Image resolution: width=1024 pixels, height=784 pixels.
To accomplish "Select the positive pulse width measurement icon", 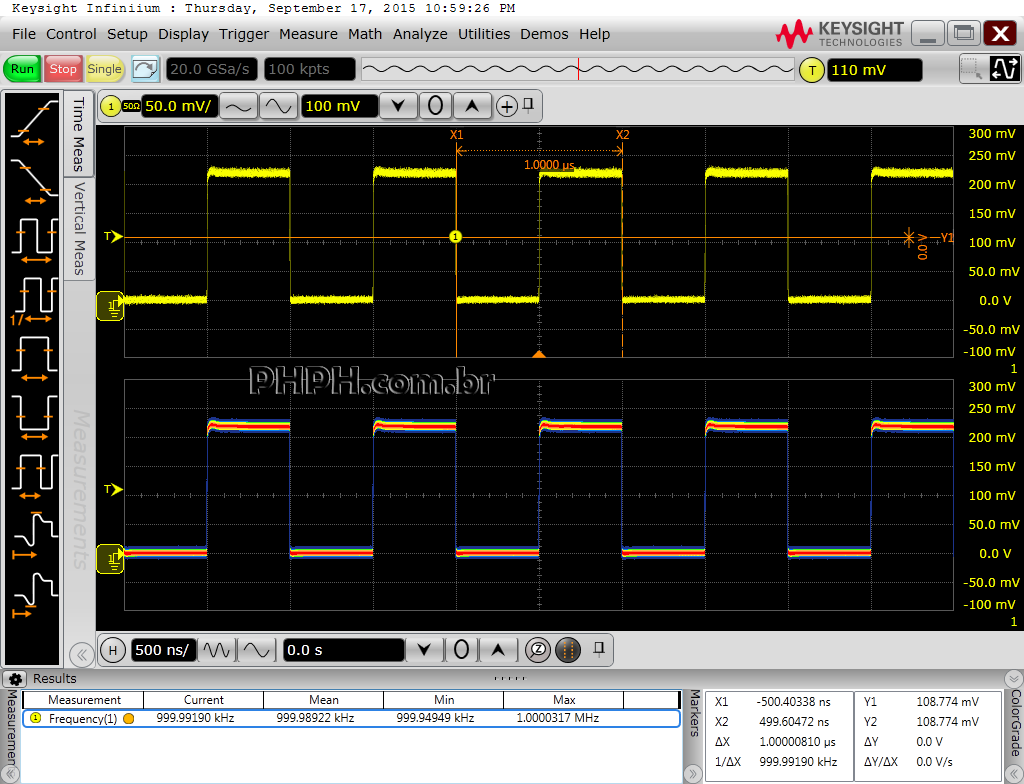I will tap(33, 357).
